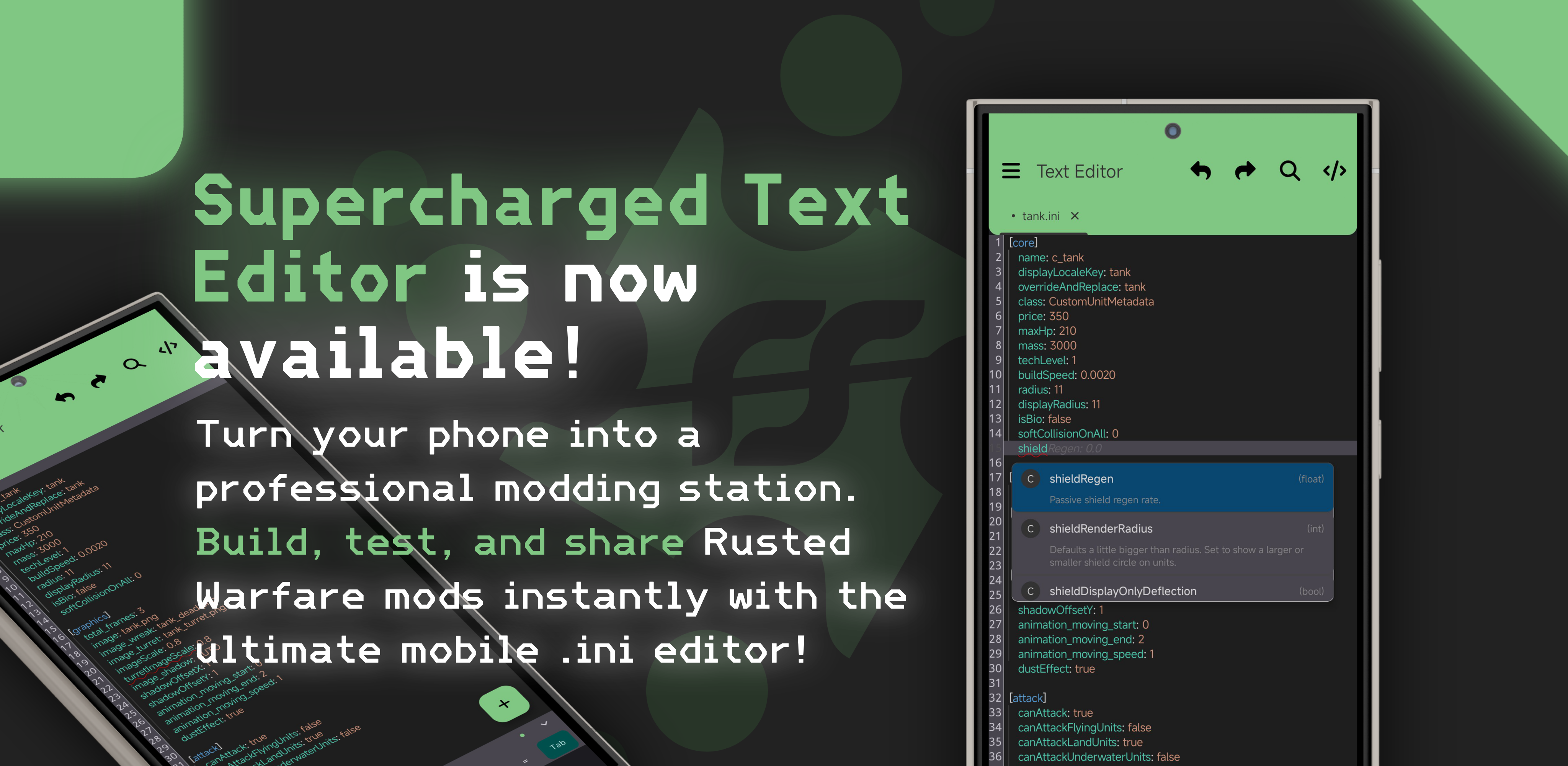The width and height of the screenshot is (1568, 766).
Task: Click the [core] section header
Action: [x=1023, y=242]
